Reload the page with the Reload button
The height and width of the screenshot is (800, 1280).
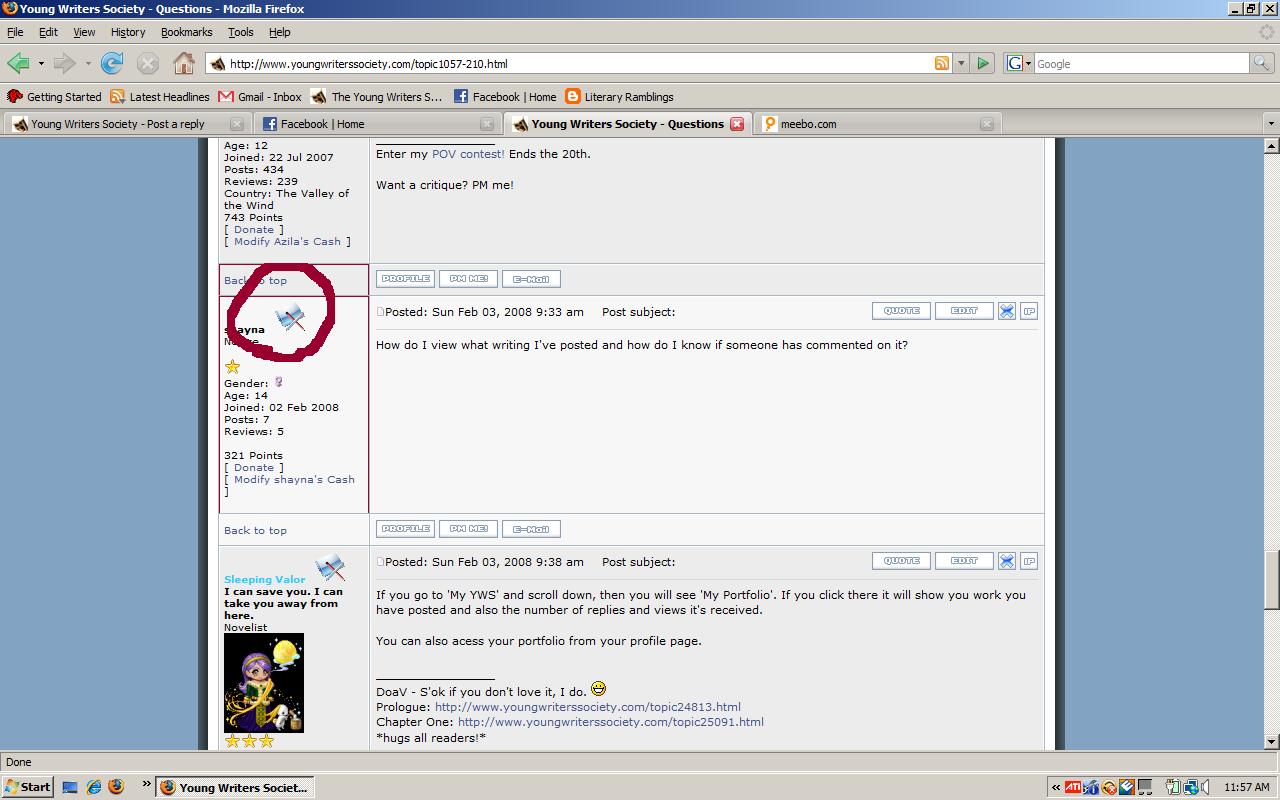[112, 63]
